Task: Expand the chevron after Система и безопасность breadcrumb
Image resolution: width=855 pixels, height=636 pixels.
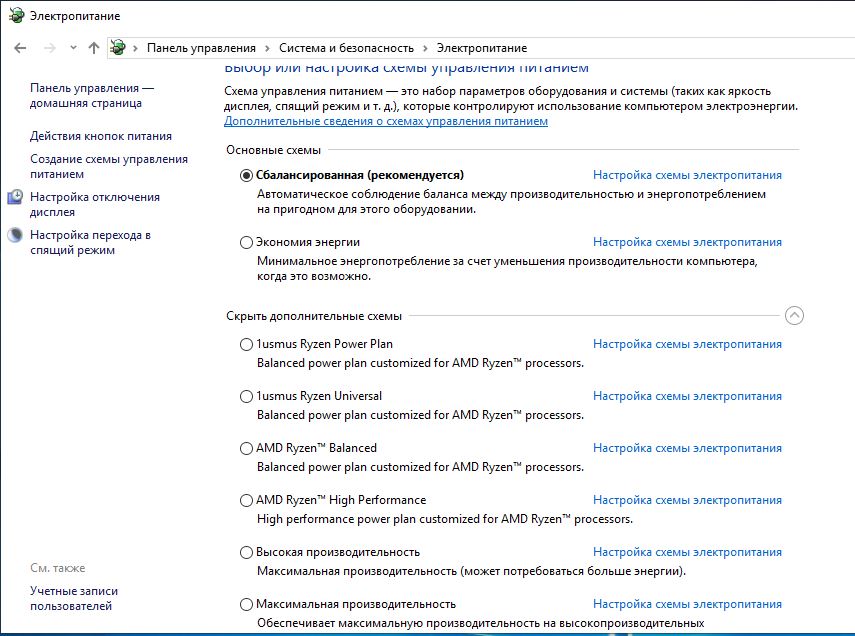Action: point(425,48)
